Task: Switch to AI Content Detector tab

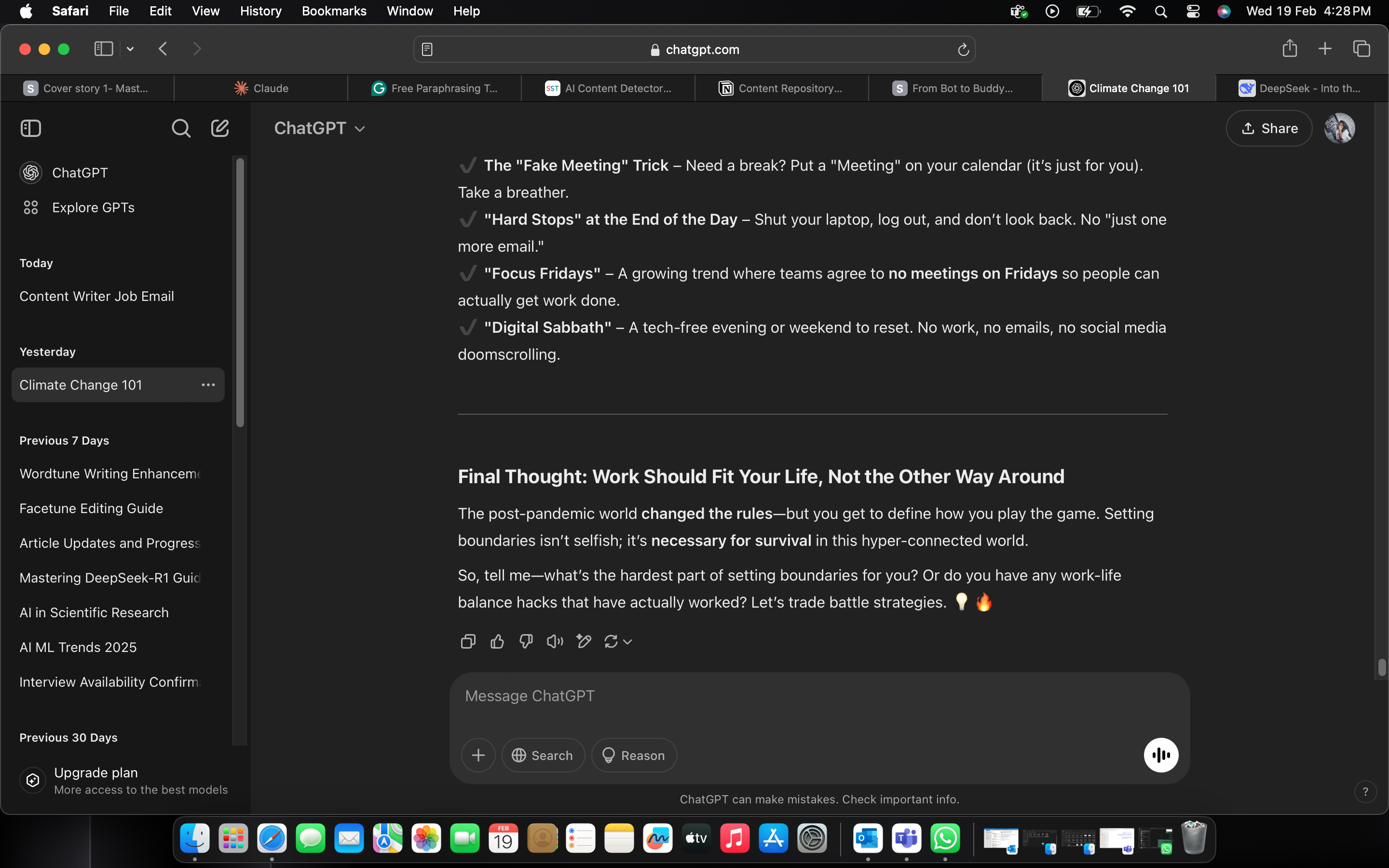Action: [x=608, y=88]
